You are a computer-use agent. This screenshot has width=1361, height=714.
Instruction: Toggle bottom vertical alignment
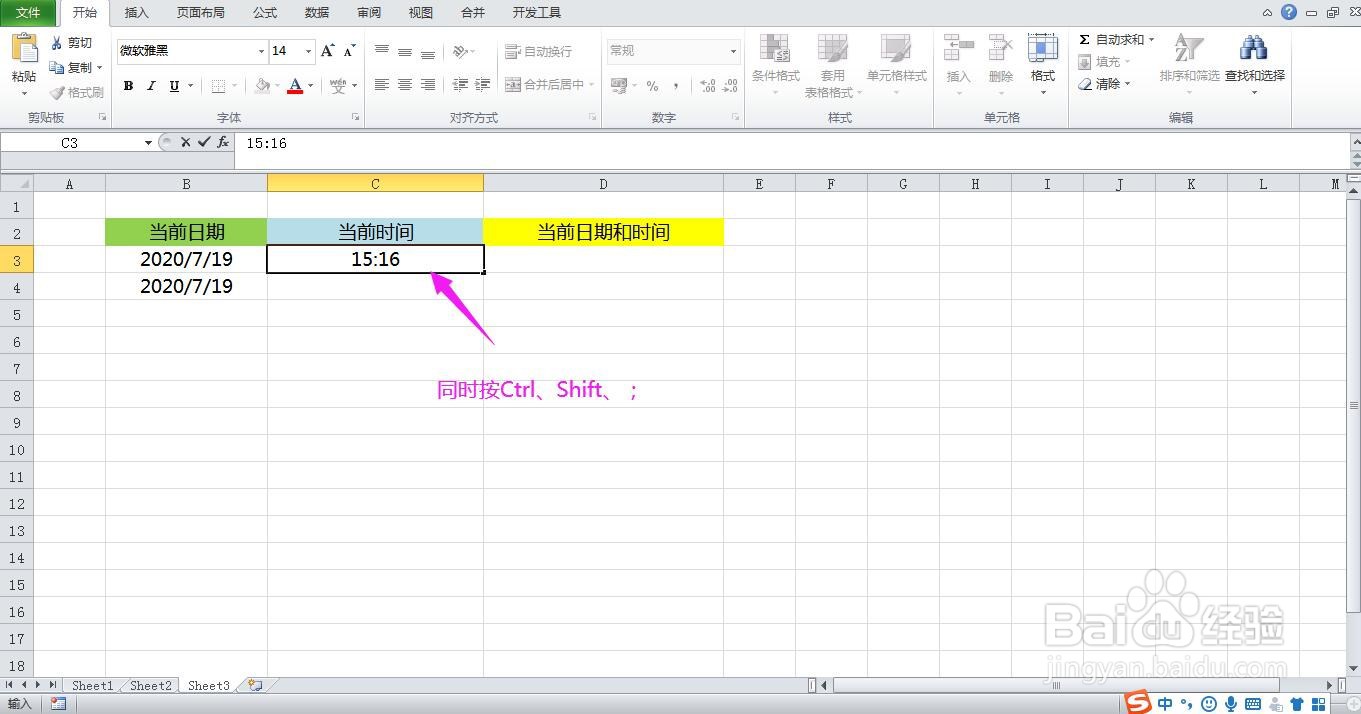pos(428,51)
